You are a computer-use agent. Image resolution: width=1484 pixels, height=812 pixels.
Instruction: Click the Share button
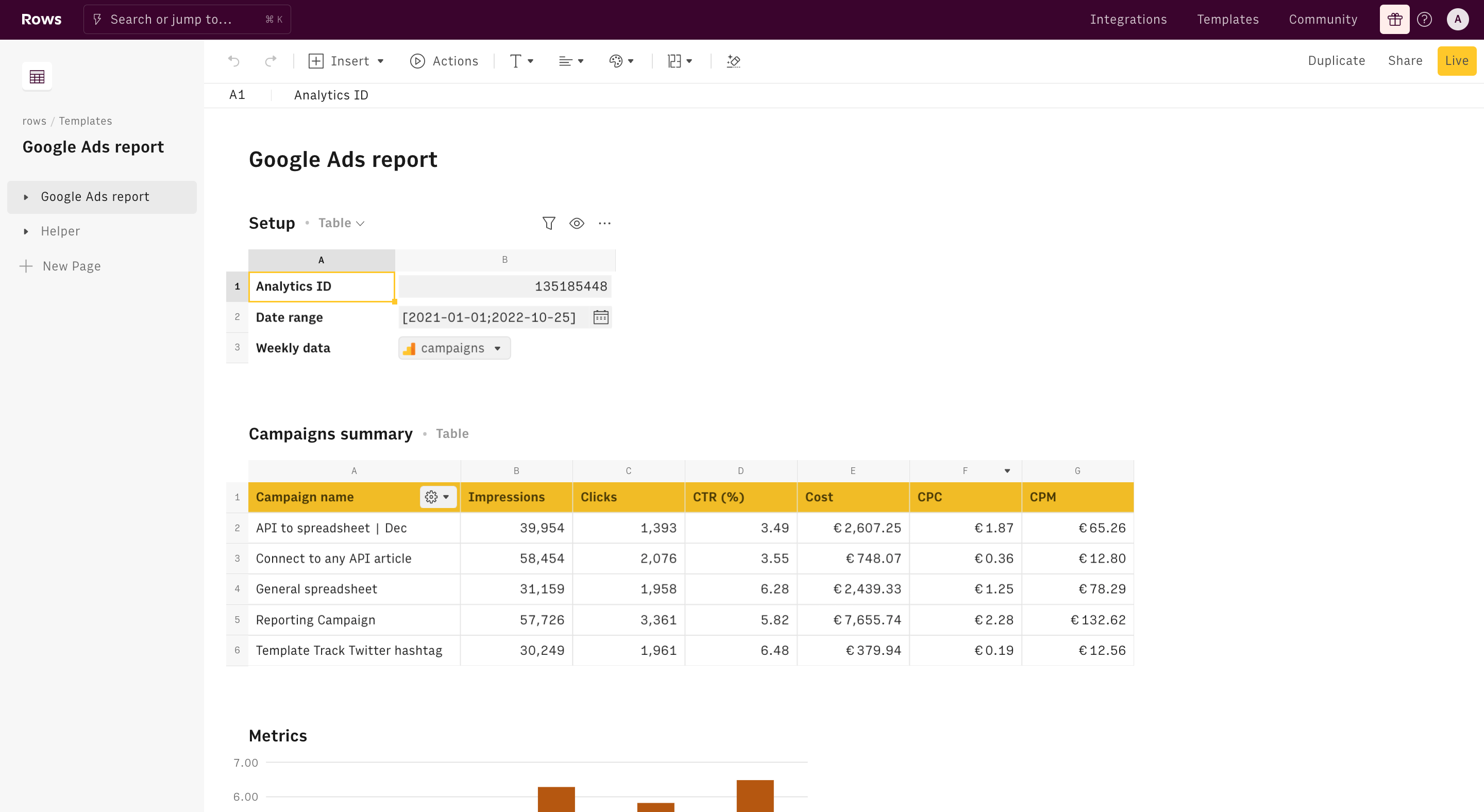point(1405,60)
